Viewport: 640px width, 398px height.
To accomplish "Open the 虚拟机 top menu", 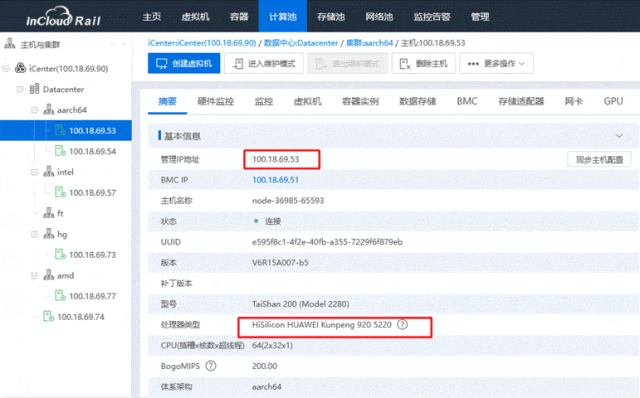I will click(x=196, y=17).
